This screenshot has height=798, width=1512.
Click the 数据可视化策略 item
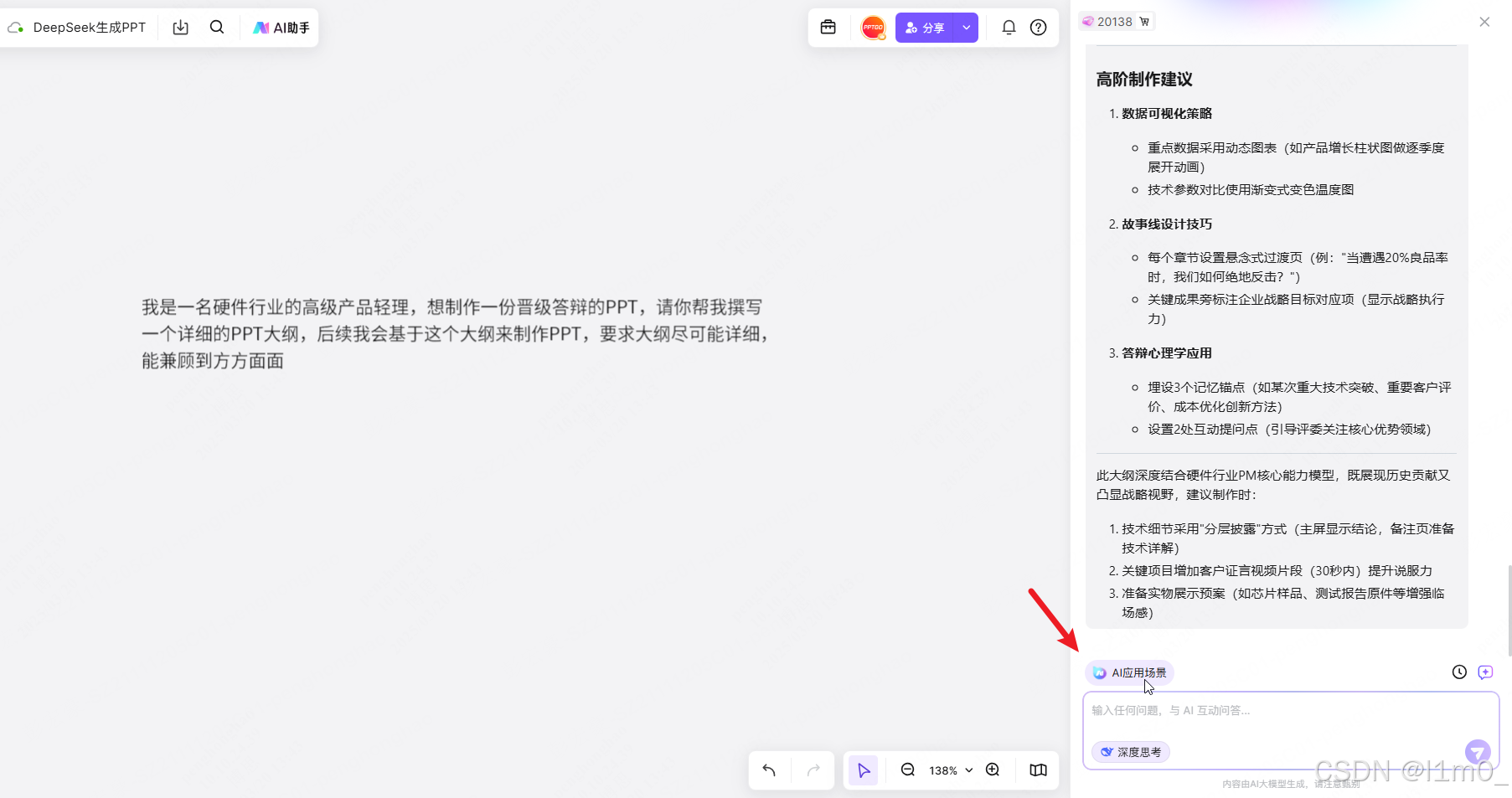click(x=1167, y=114)
